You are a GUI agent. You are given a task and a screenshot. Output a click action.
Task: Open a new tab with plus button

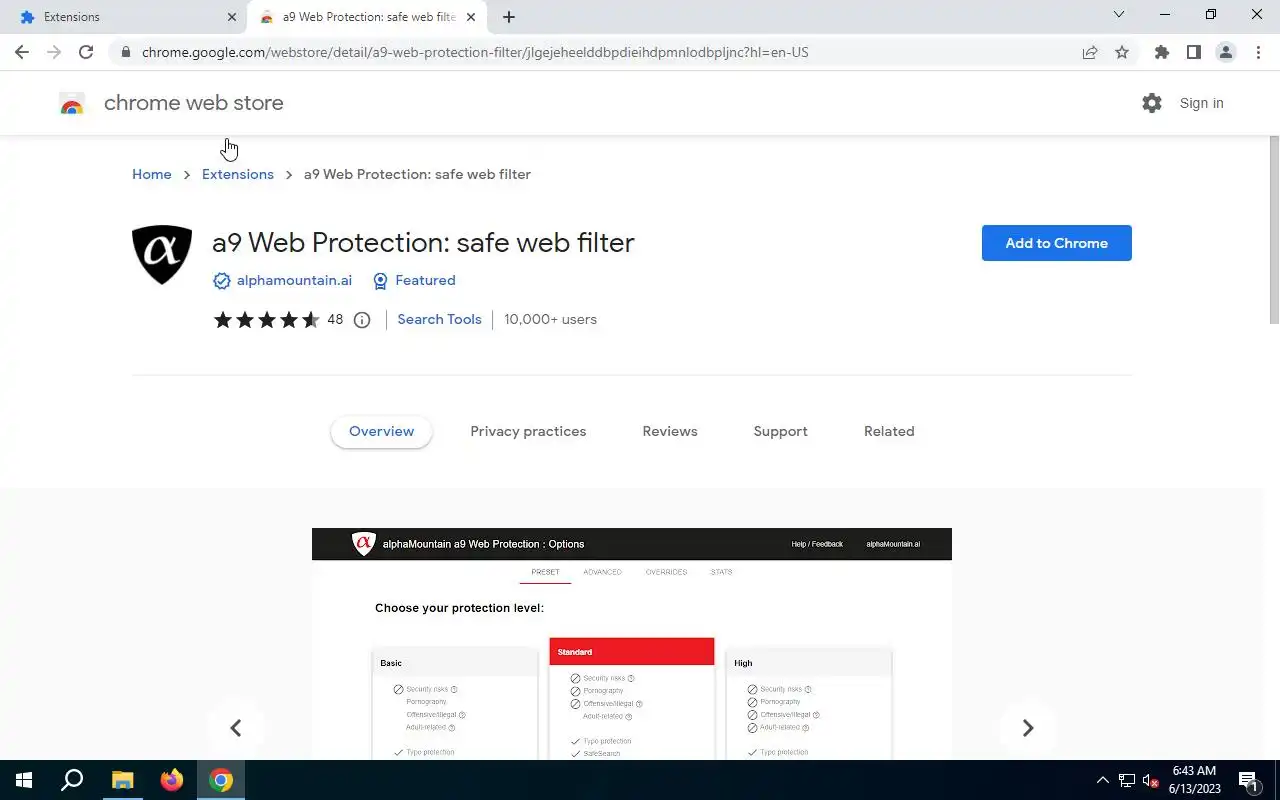[509, 17]
